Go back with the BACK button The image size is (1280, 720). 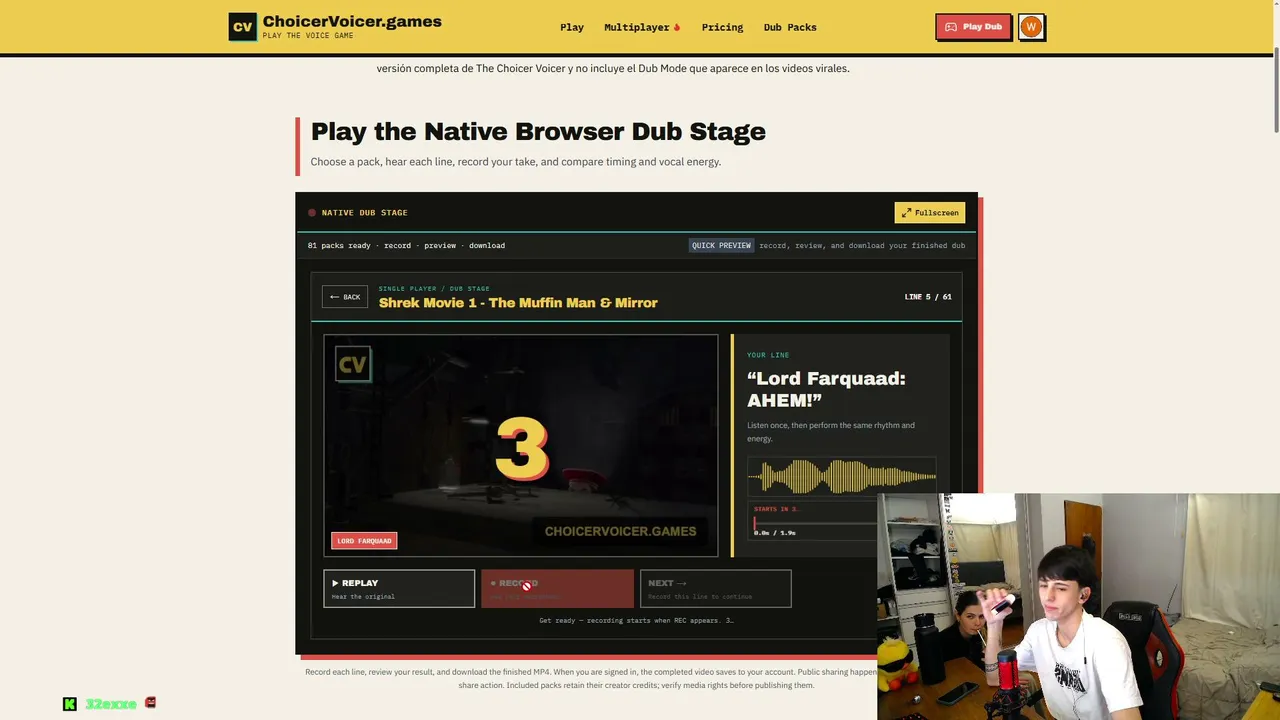pyautogui.click(x=345, y=297)
